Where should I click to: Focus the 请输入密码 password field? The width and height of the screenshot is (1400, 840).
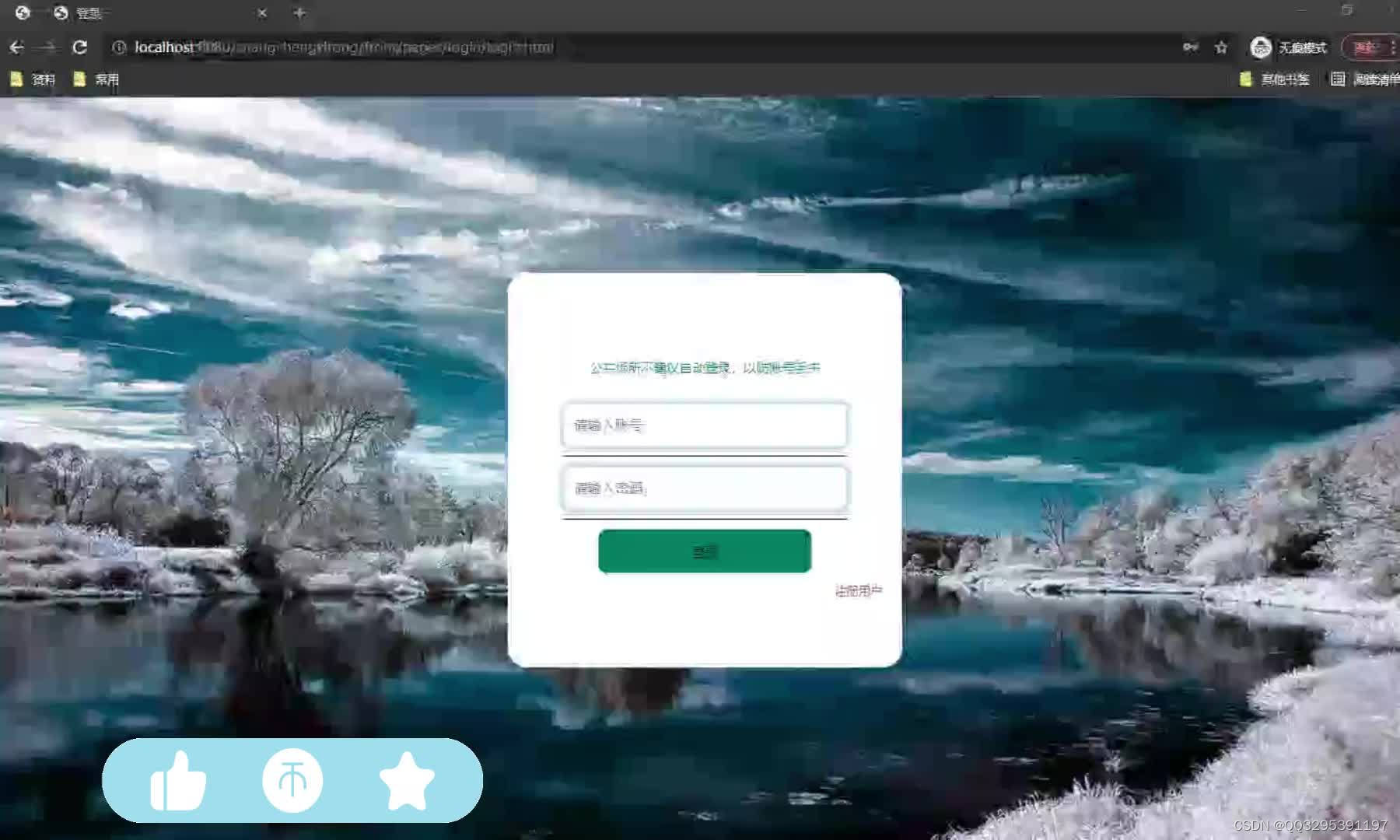[x=705, y=488]
